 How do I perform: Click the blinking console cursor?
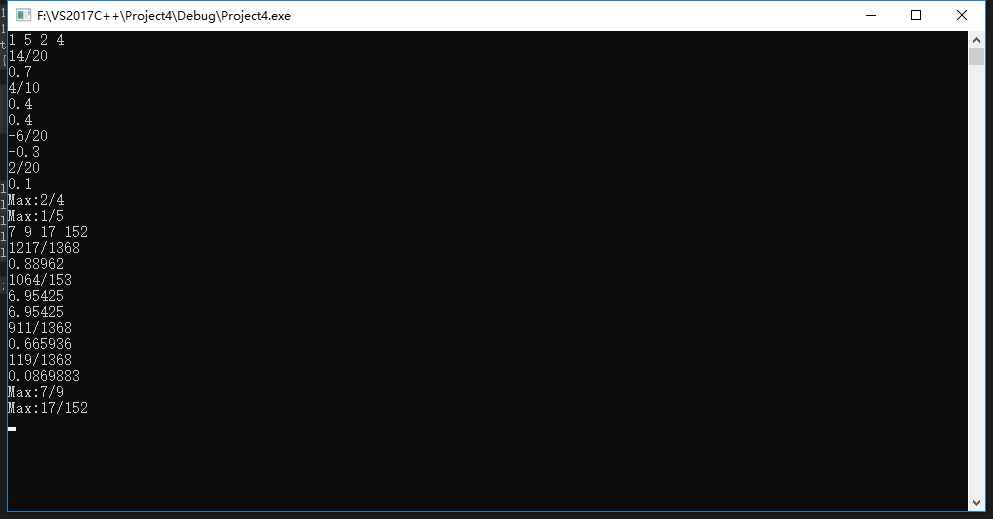pyautogui.click(x=12, y=429)
